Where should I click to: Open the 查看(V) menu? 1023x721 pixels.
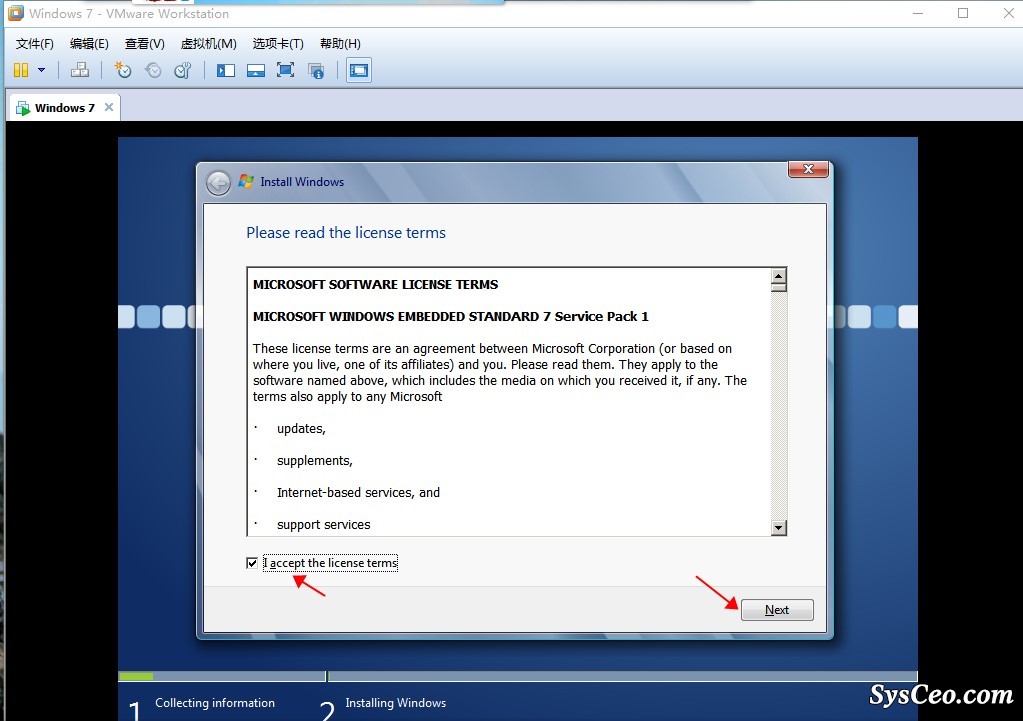coord(144,44)
